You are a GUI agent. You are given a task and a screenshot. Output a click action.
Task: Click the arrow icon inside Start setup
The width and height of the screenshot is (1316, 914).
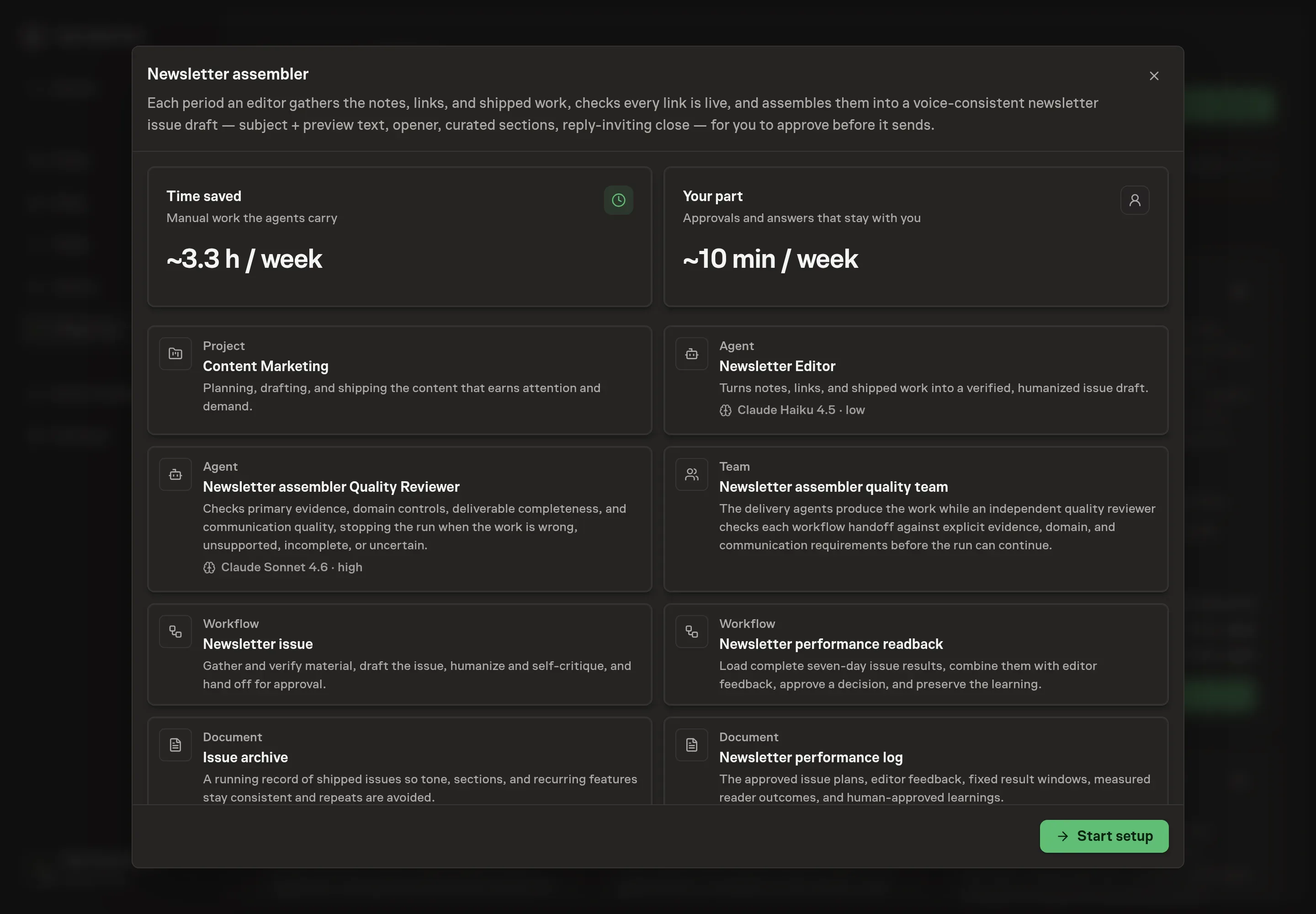point(1062,836)
